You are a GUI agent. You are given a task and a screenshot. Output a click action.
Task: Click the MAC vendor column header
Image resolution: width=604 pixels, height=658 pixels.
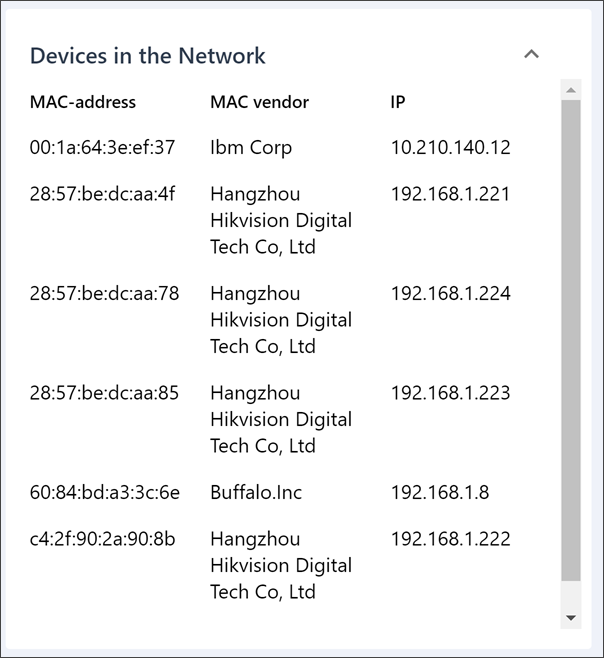tap(259, 102)
